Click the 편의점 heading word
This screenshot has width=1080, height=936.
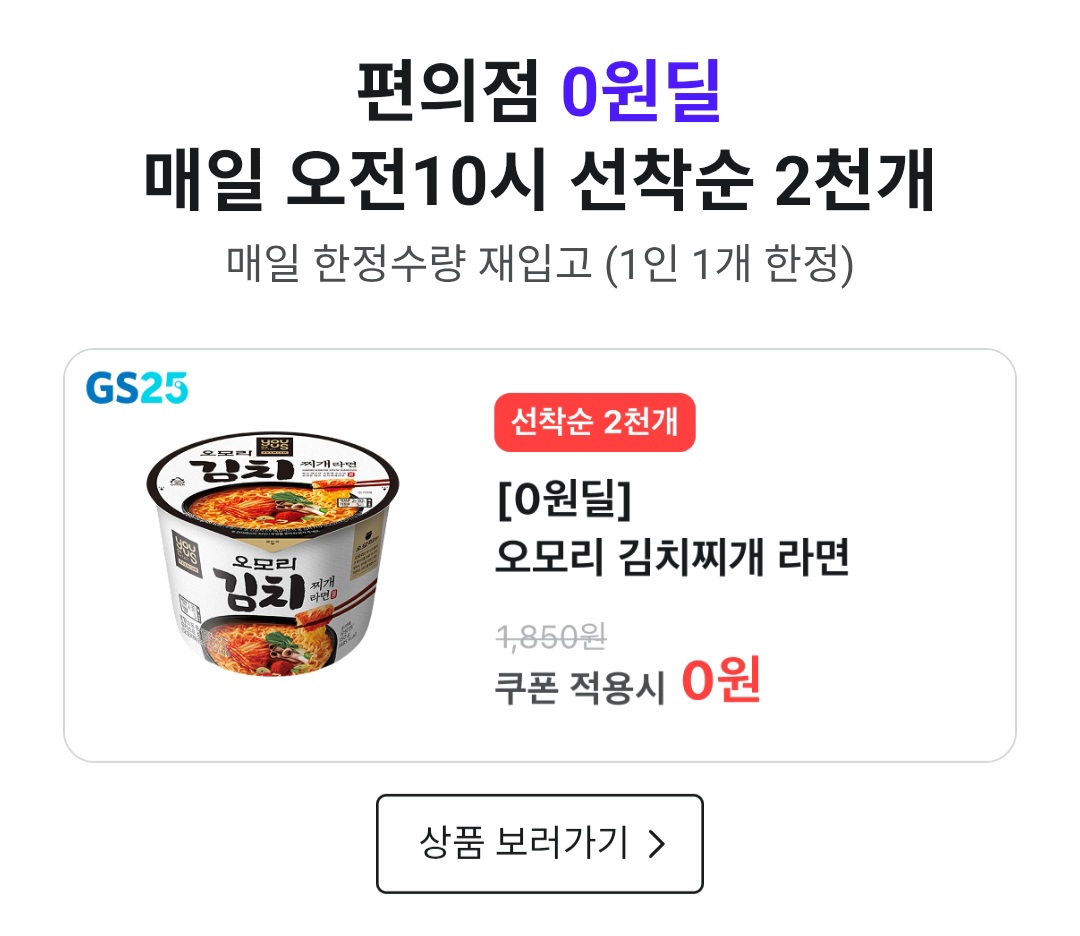[447, 90]
